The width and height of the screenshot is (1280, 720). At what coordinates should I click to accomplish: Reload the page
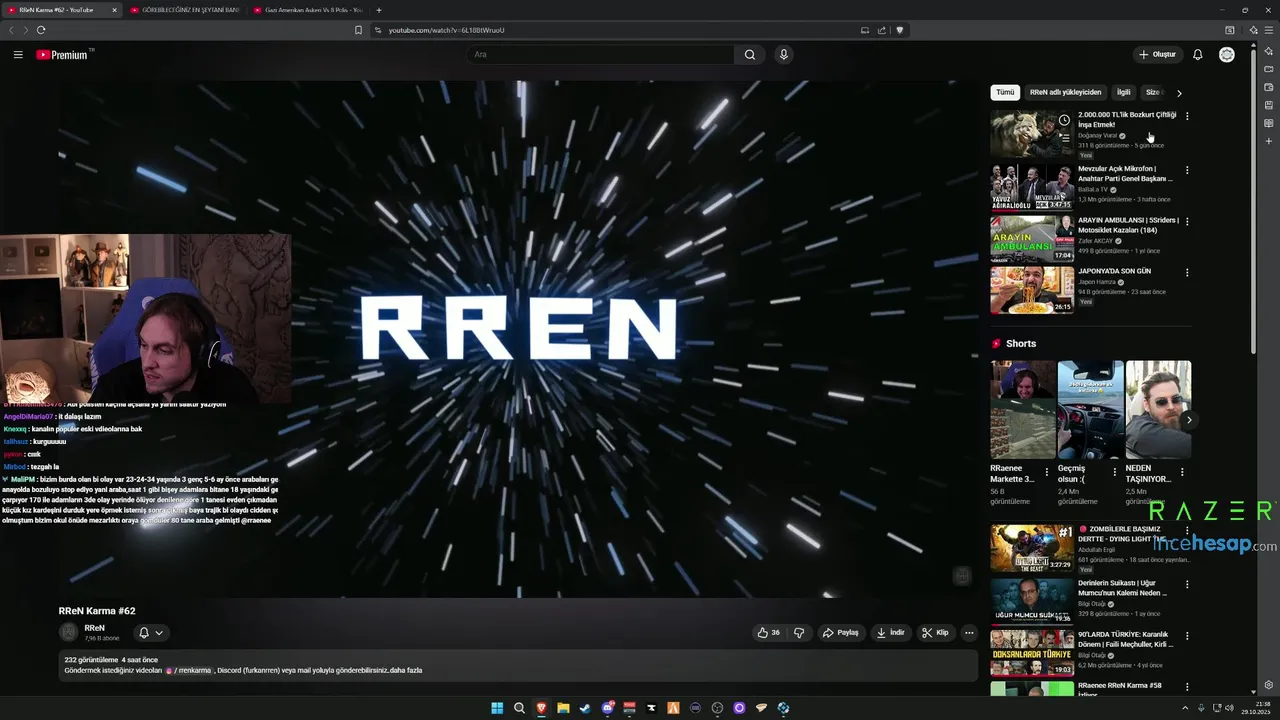point(41,30)
